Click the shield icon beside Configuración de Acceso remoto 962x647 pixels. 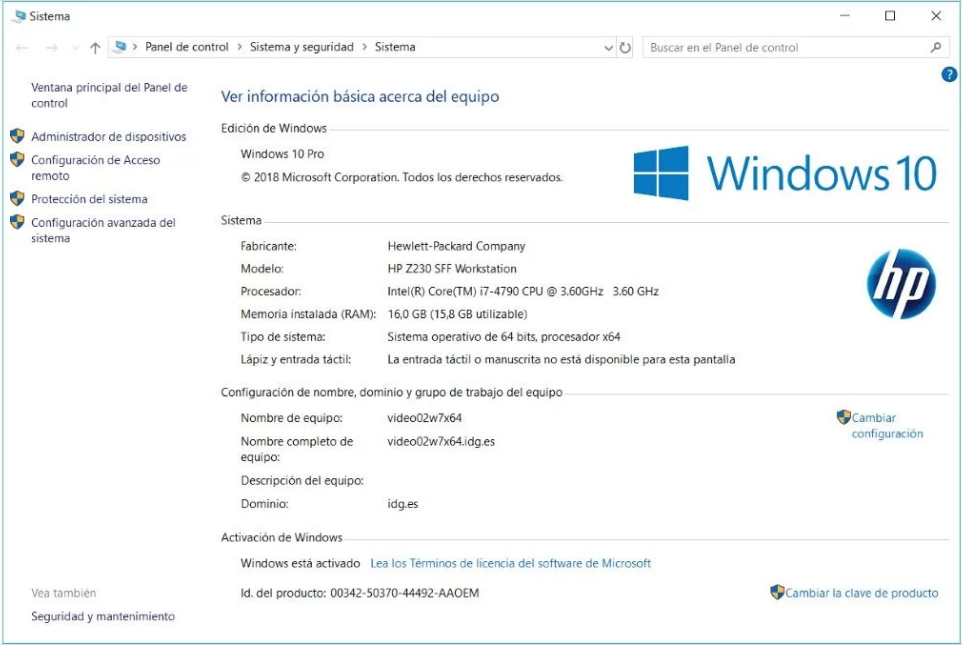point(17,159)
